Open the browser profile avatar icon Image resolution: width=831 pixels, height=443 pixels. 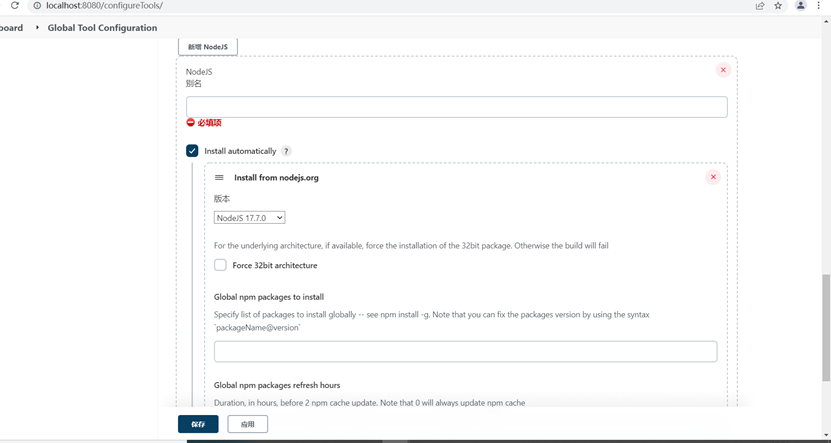tap(801, 6)
